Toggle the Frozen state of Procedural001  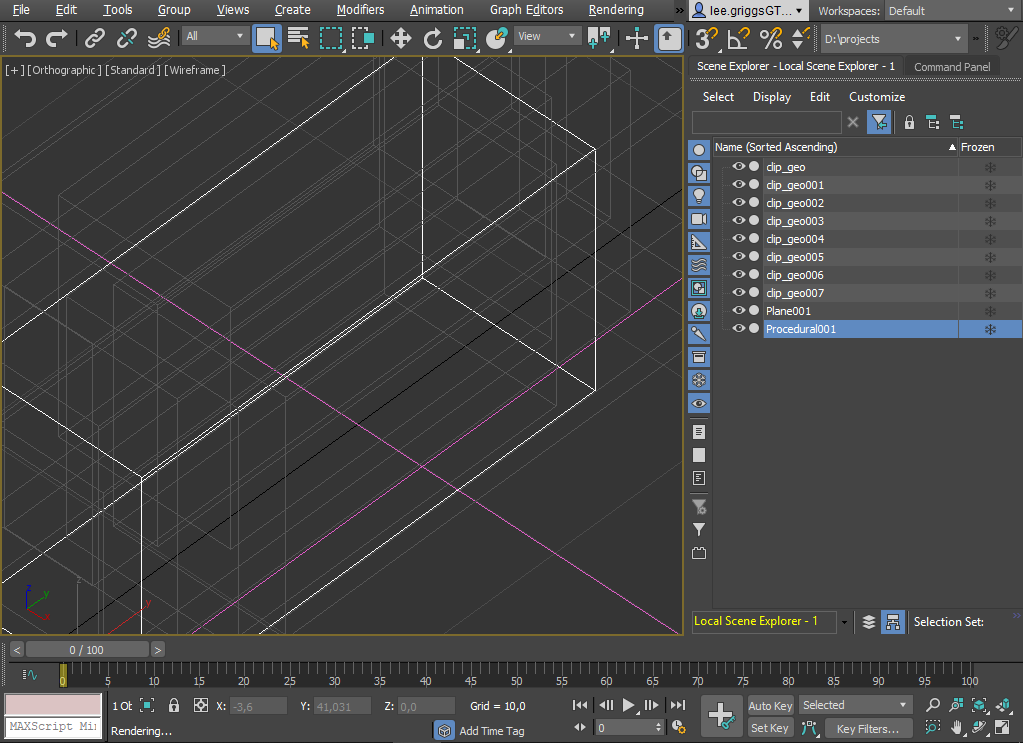[990, 329]
